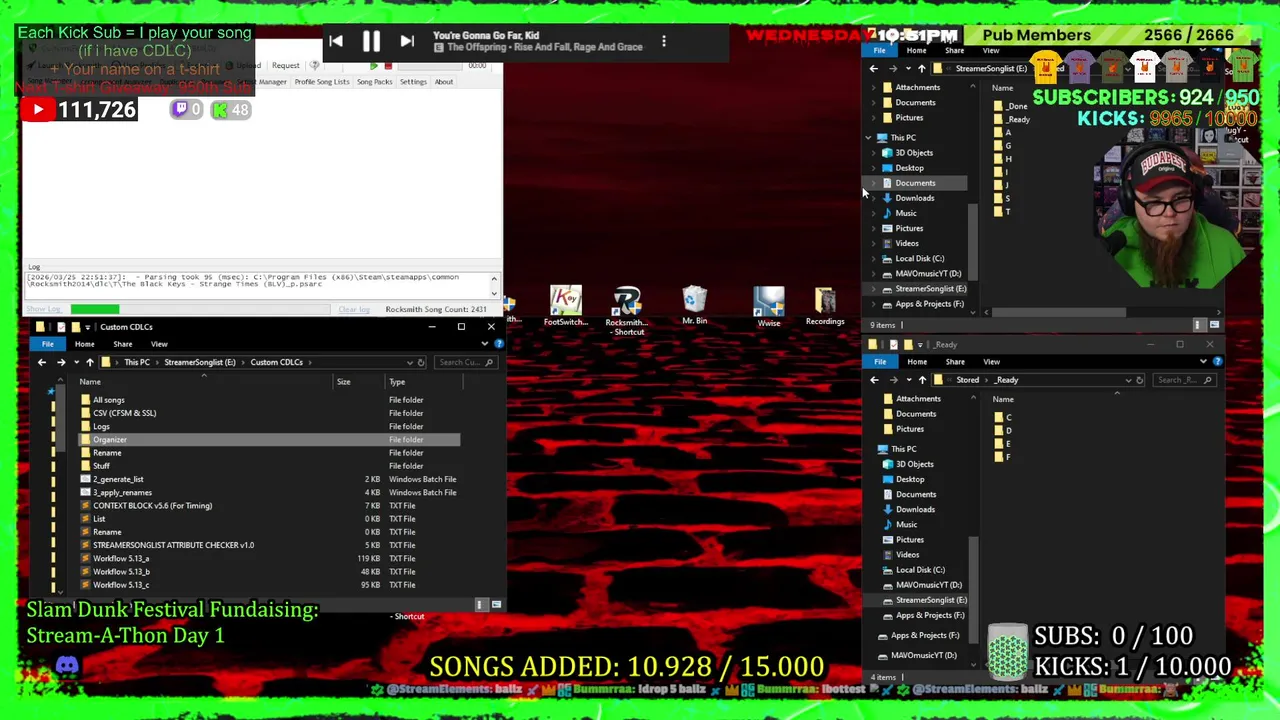Go back in StreamerSonglist (E:) window

point(874,69)
